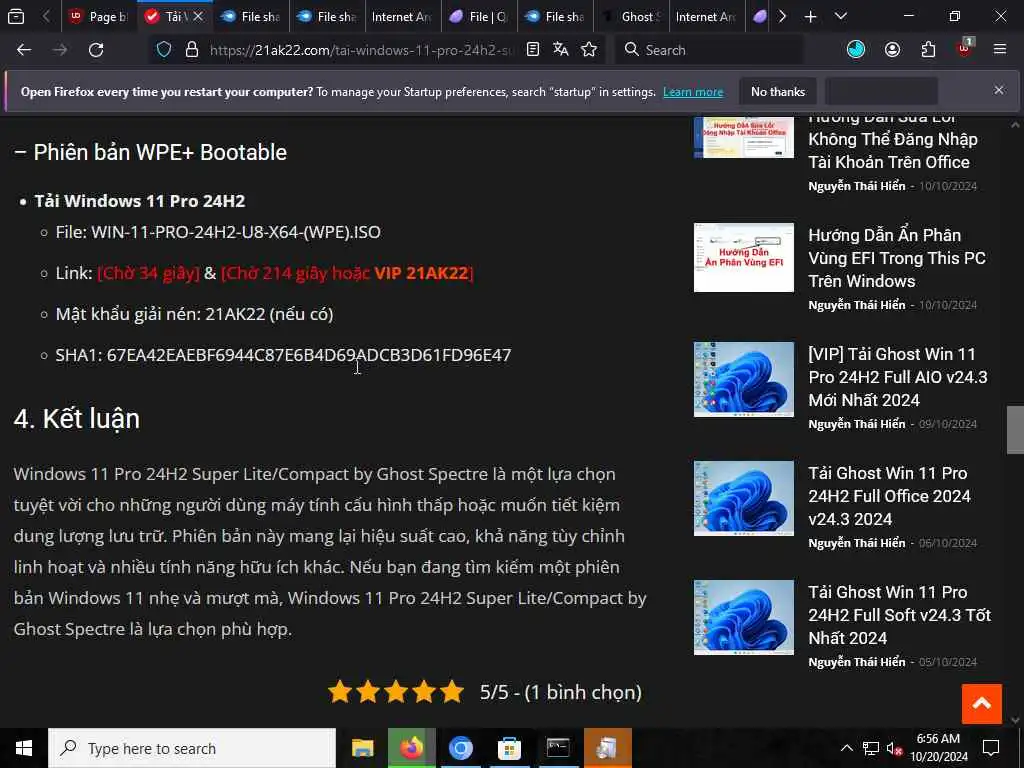Switch to the Page b tab

(x=99, y=17)
